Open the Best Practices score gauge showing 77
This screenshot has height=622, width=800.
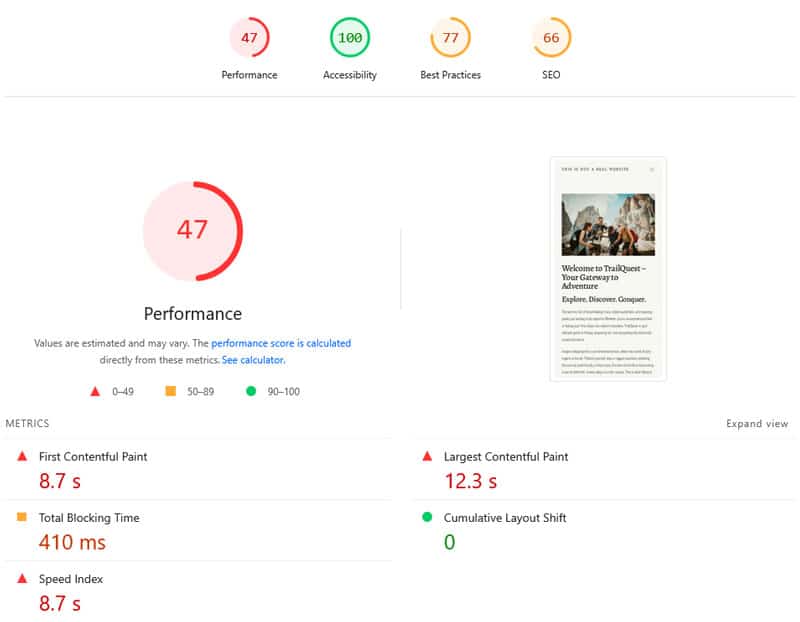450,38
